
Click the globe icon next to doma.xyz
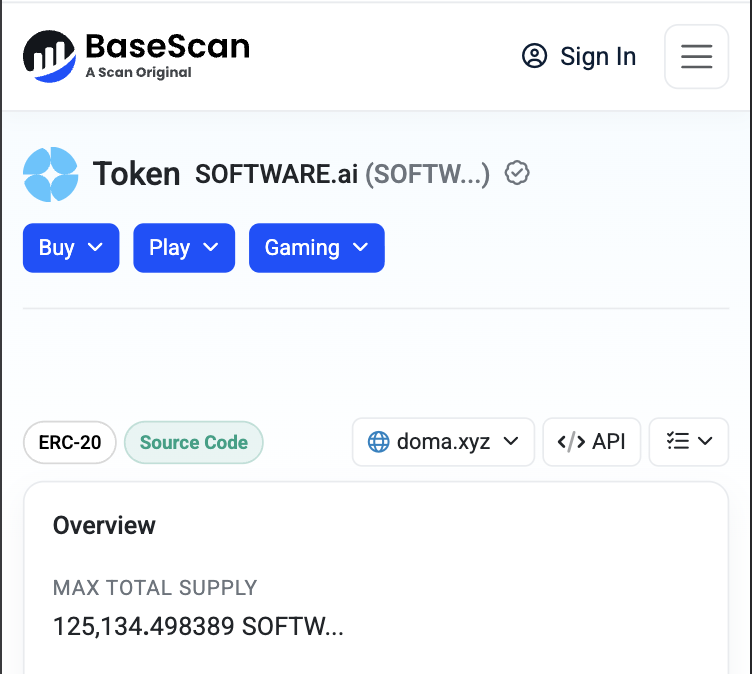pyautogui.click(x=378, y=441)
